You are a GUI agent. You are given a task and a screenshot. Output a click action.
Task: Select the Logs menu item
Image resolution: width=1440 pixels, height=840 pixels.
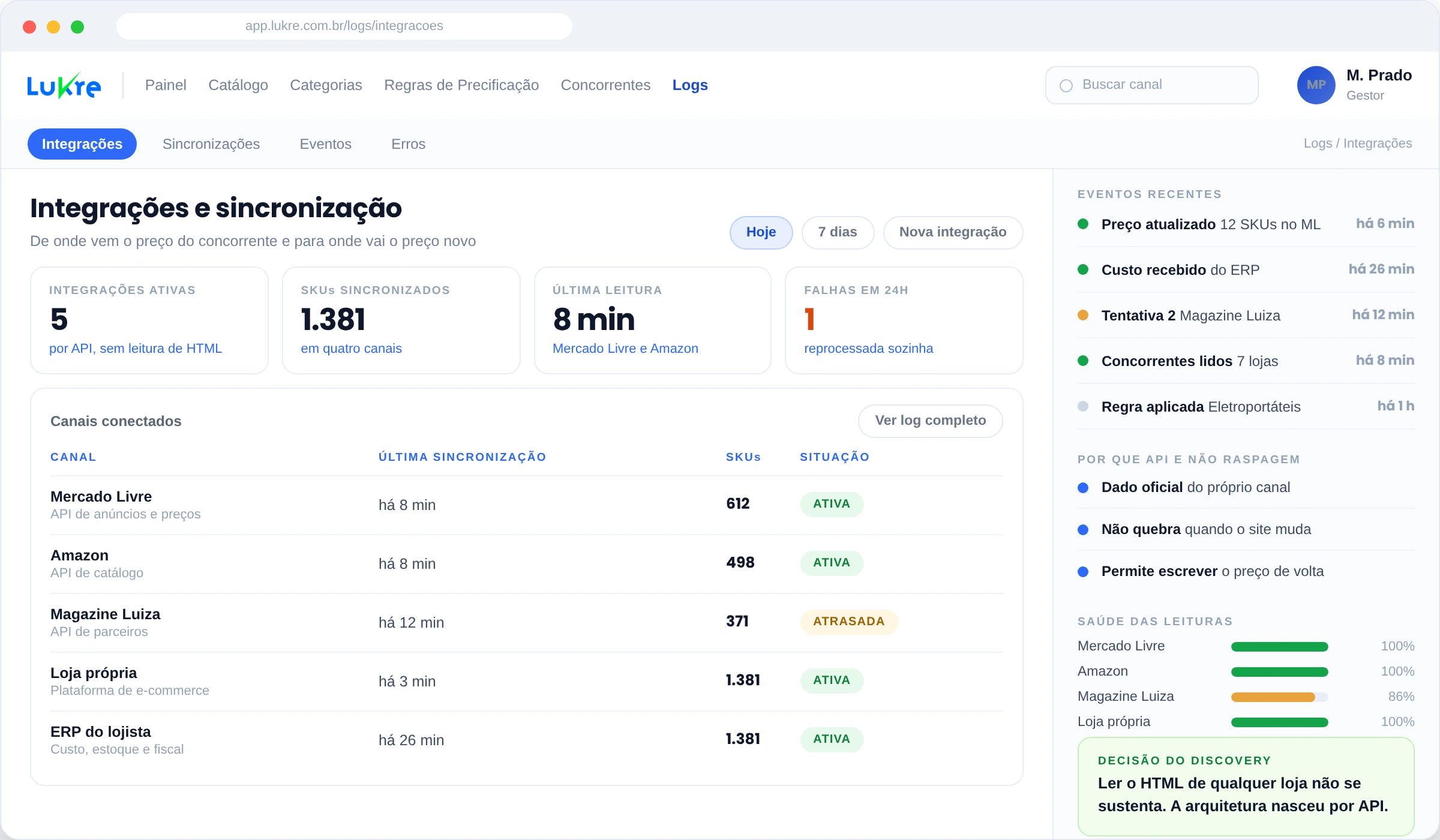pyautogui.click(x=690, y=85)
